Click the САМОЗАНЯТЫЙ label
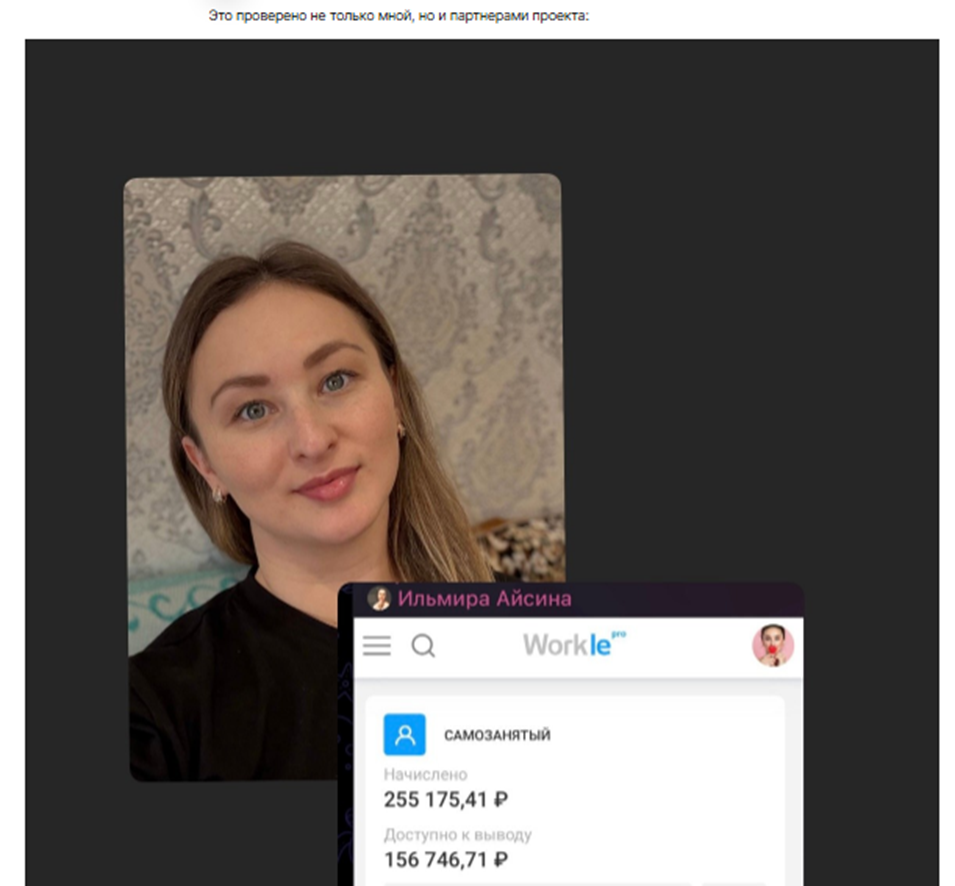This screenshot has height=886, width=955. click(x=497, y=735)
